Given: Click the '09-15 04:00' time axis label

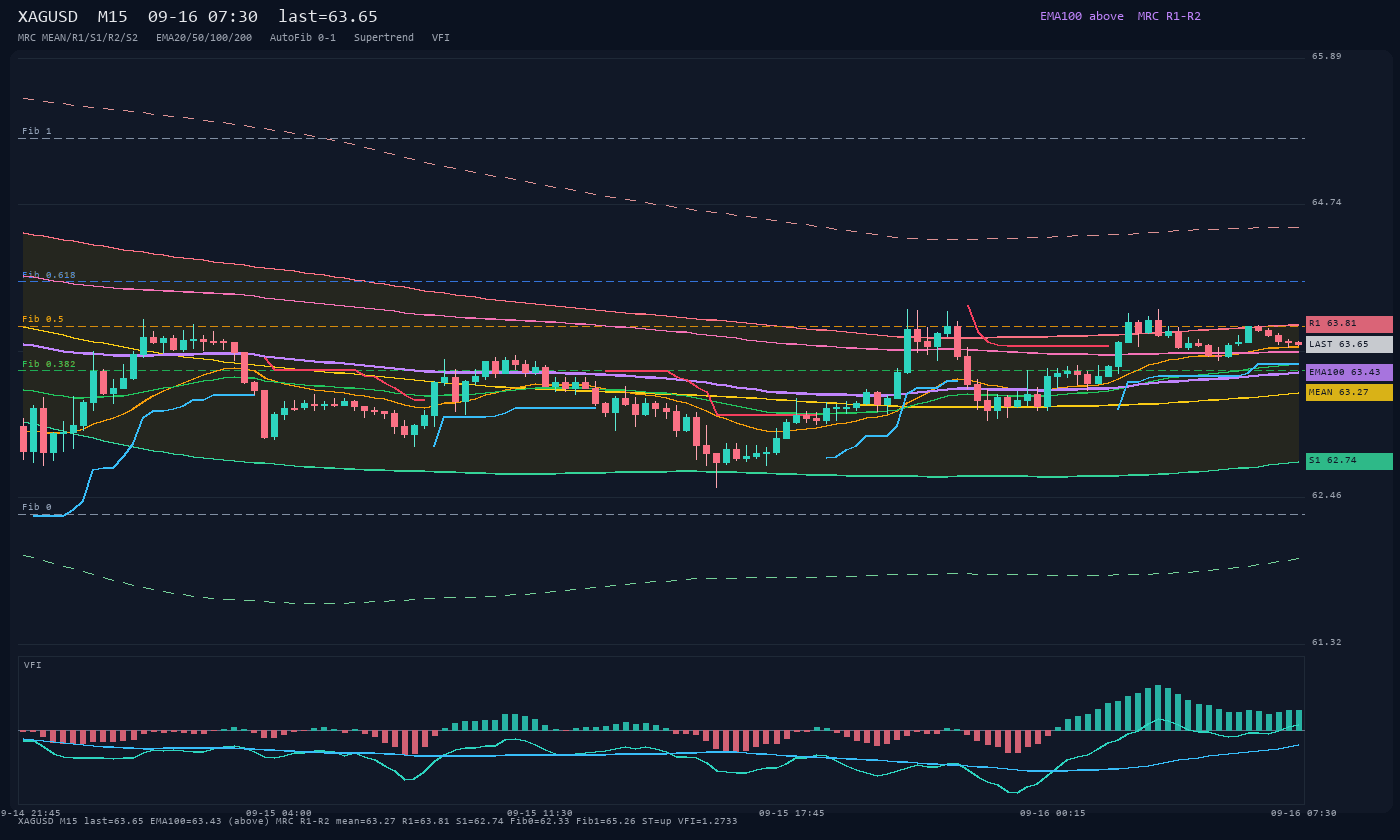Looking at the screenshot, I should 279,813.
